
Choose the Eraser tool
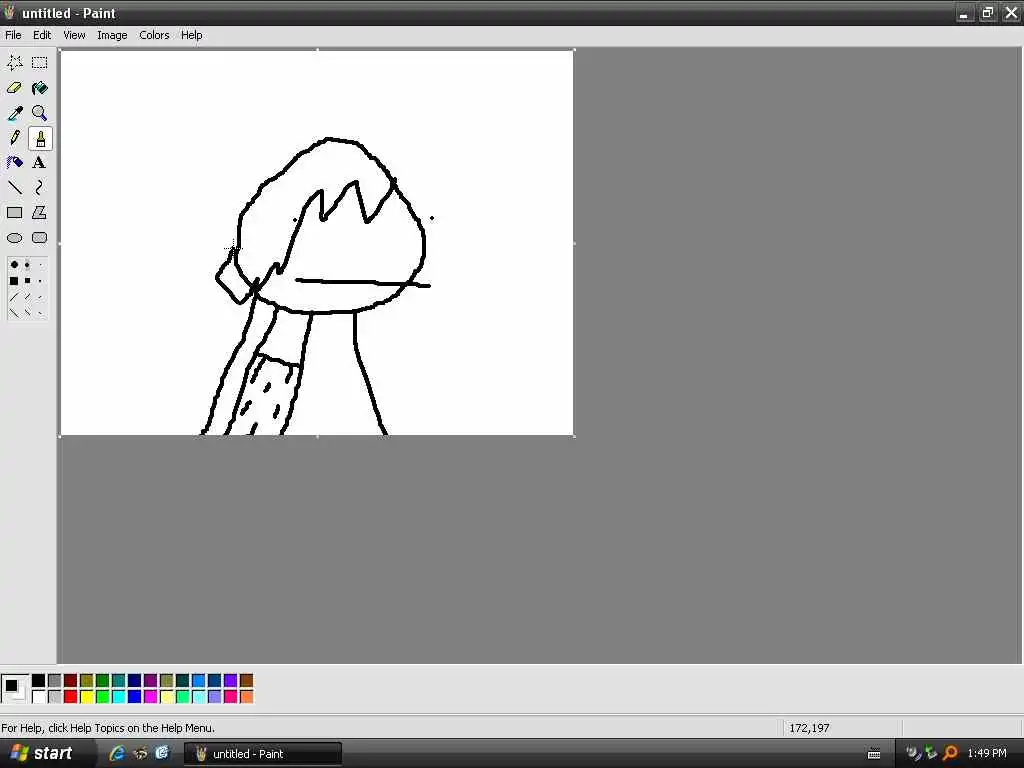click(14, 88)
